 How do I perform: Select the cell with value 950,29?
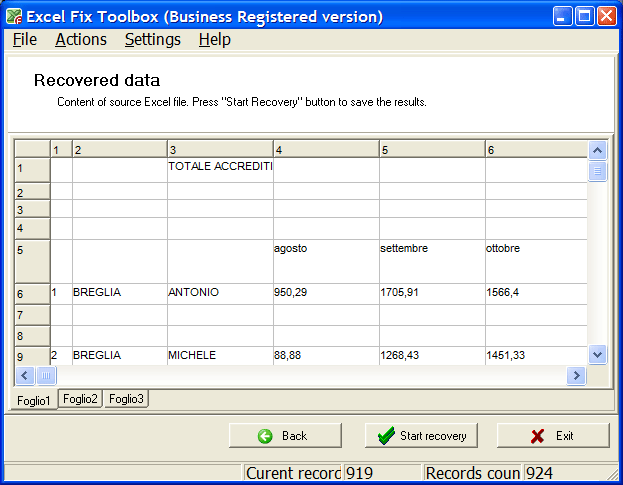click(326, 294)
